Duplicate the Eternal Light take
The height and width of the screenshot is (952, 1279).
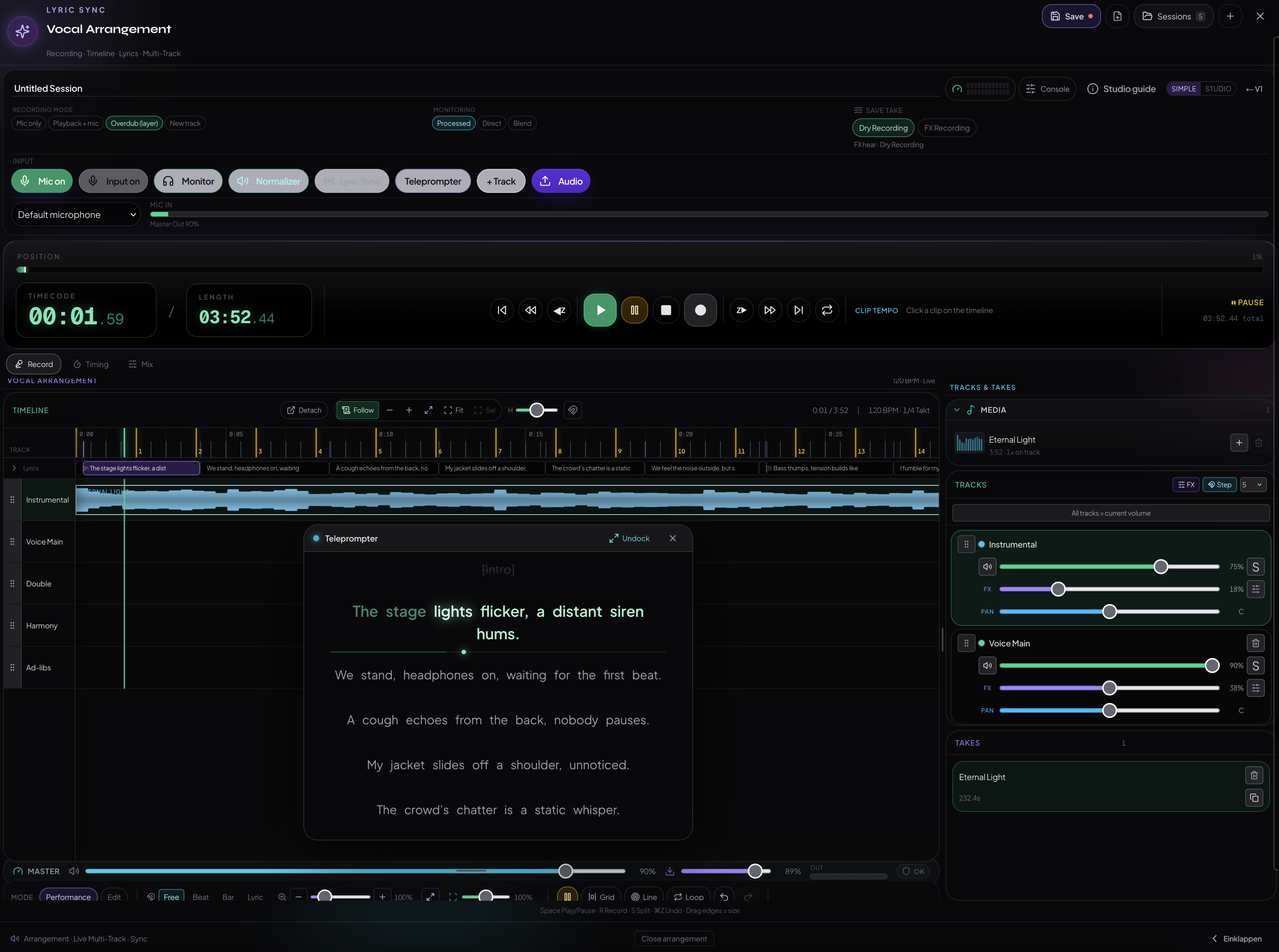click(x=1254, y=798)
